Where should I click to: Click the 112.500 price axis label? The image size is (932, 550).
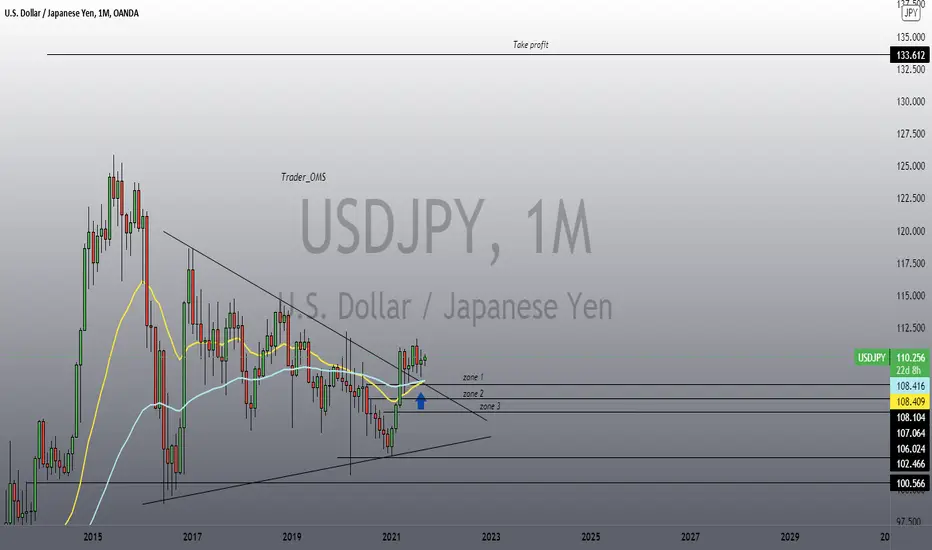911,328
